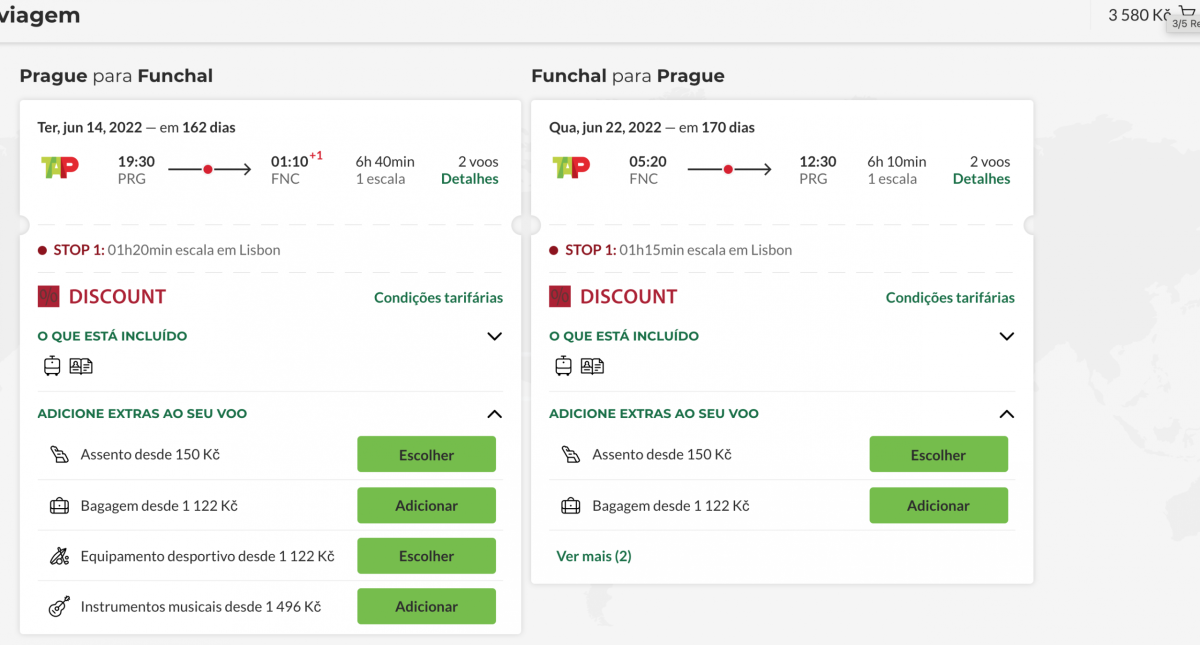1200x645 pixels.
Task: Click baggage icon in outbound flight extras
Action: click(x=59, y=506)
